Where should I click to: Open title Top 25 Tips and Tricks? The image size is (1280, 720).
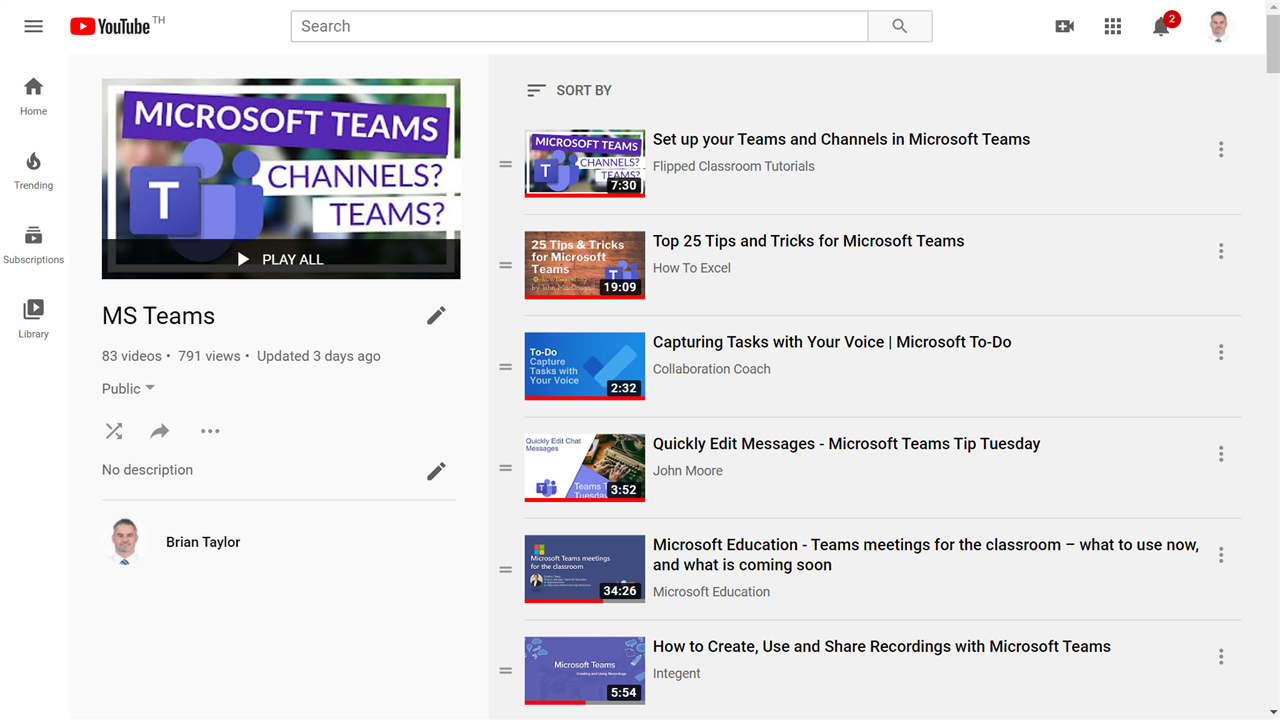point(809,241)
